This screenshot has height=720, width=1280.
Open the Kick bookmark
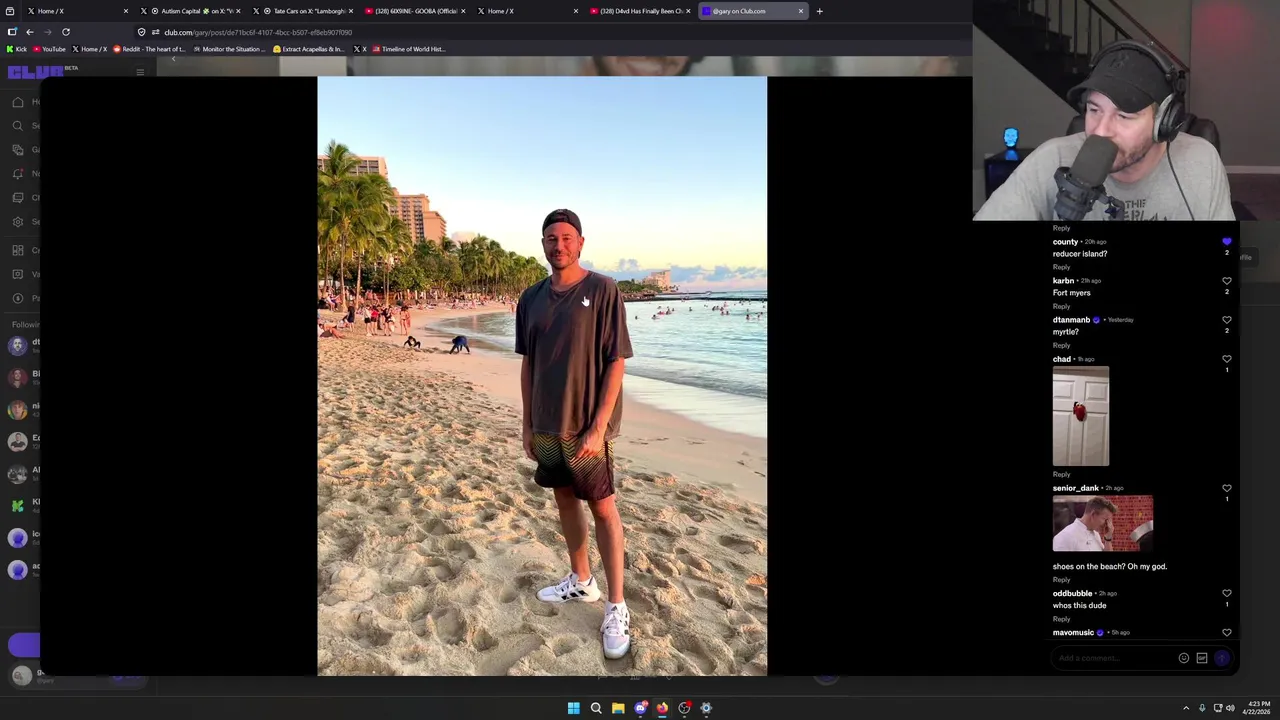(x=17, y=49)
